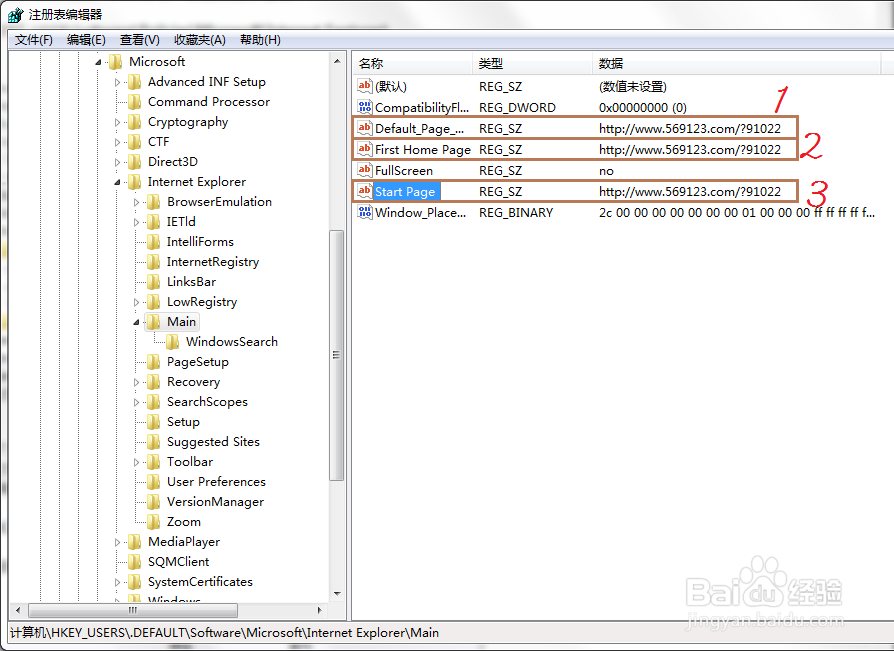
Task: Click the tree pane horizontal scrollbar thumb
Action: click(x=133, y=610)
